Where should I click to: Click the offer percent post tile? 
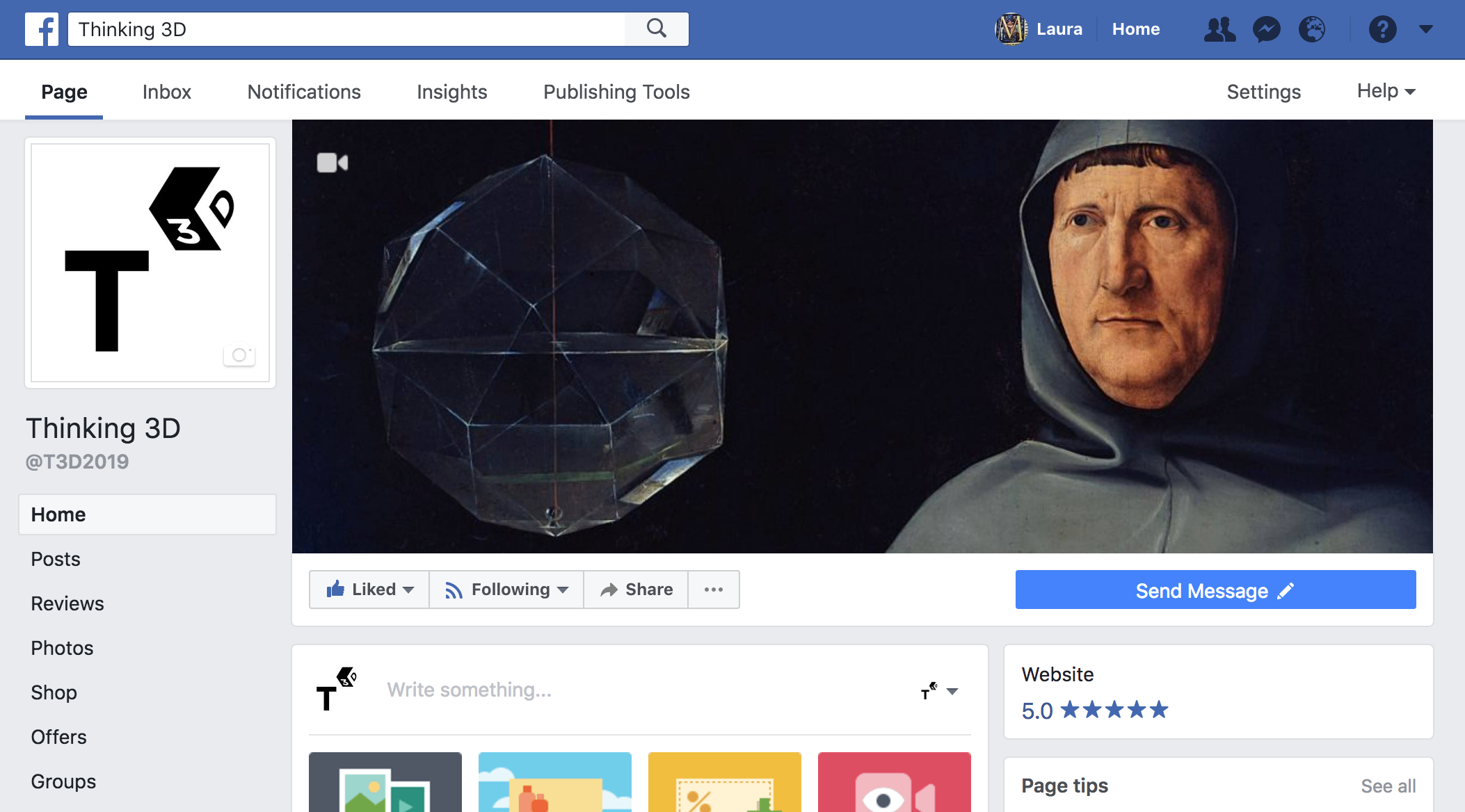click(725, 782)
